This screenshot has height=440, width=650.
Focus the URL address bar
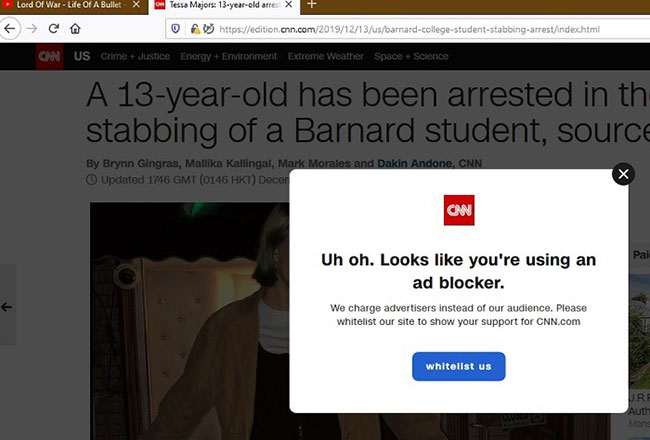[x=409, y=29]
